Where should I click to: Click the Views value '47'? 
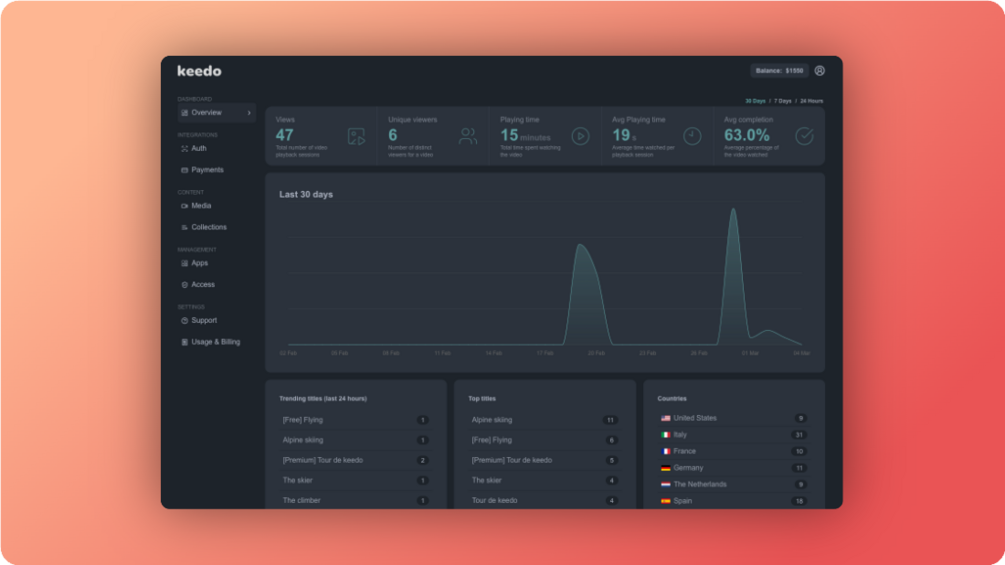click(x=285, y=135)
